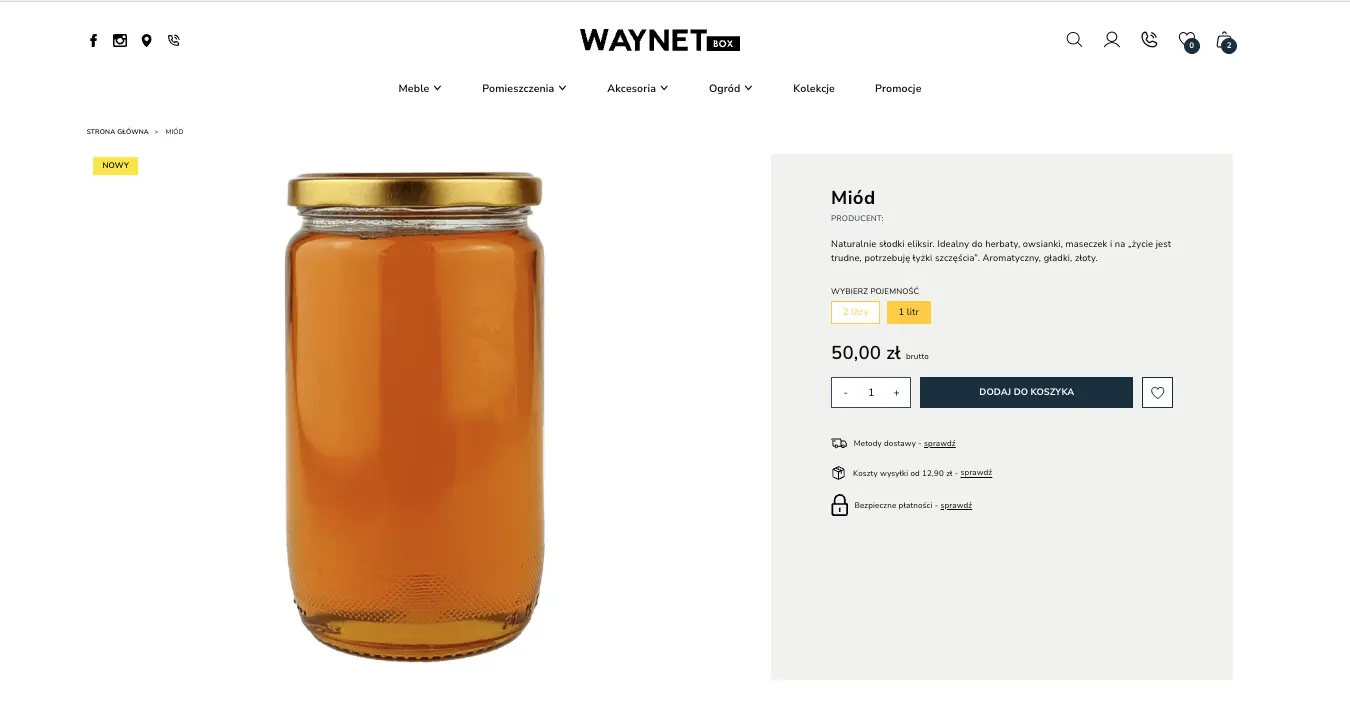Select the 2 litry capacity option
Screen dimensions: 1350x723
[x=855, y=312]
